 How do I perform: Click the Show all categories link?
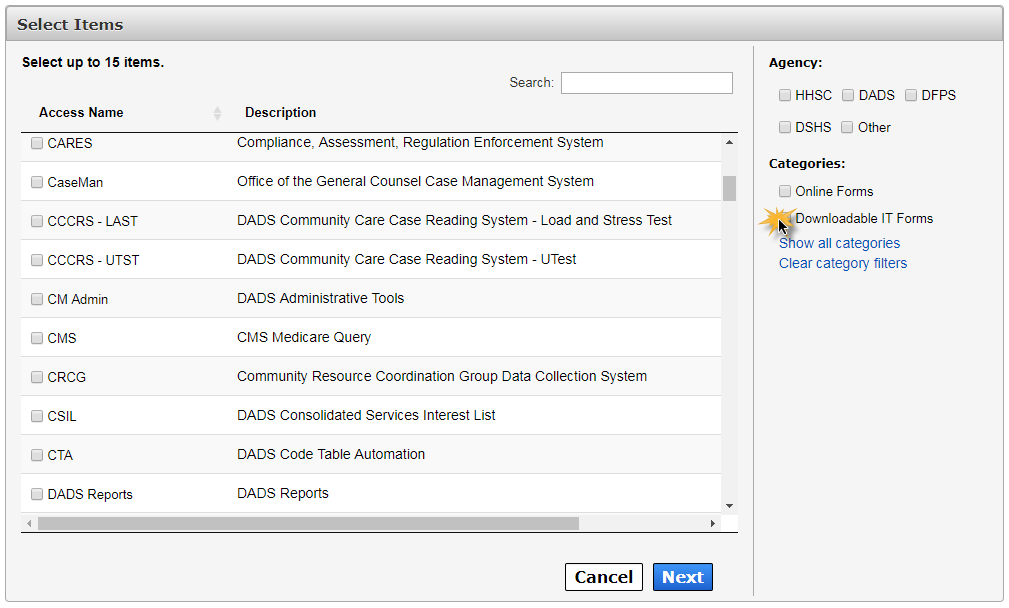click(x=839, y=243)
